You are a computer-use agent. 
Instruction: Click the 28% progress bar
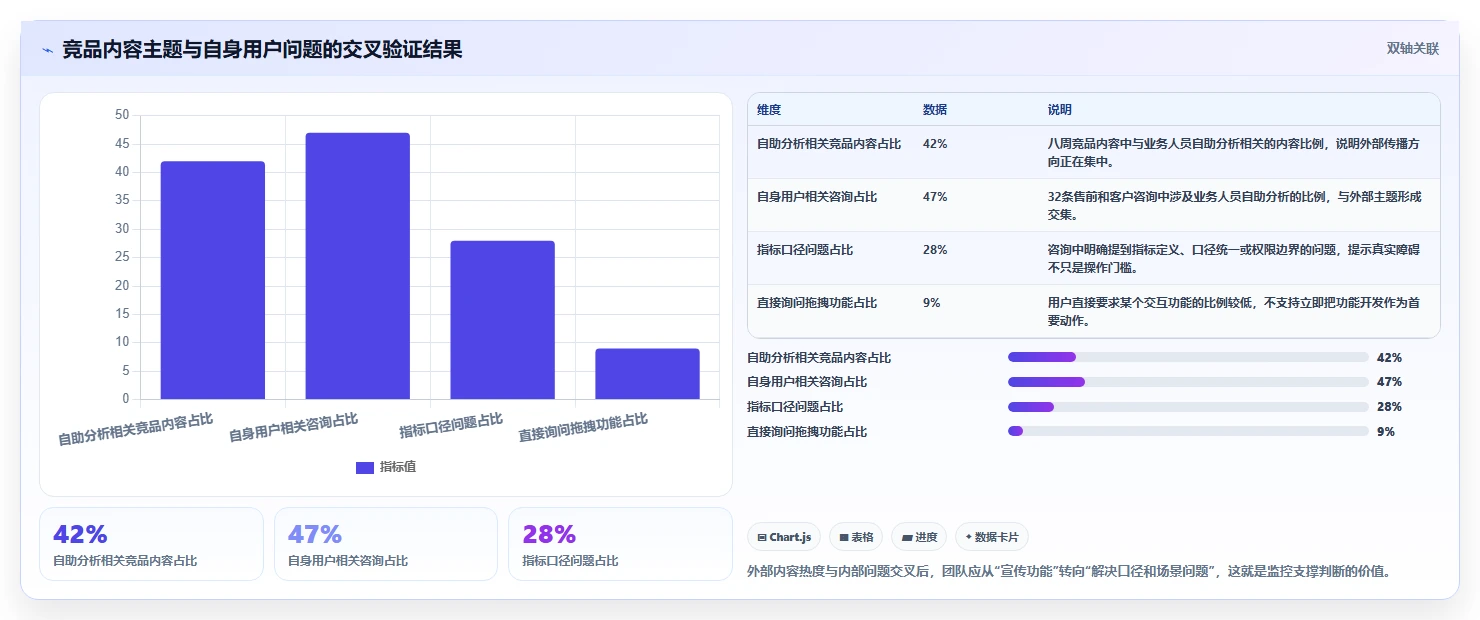coord(1188,407)
